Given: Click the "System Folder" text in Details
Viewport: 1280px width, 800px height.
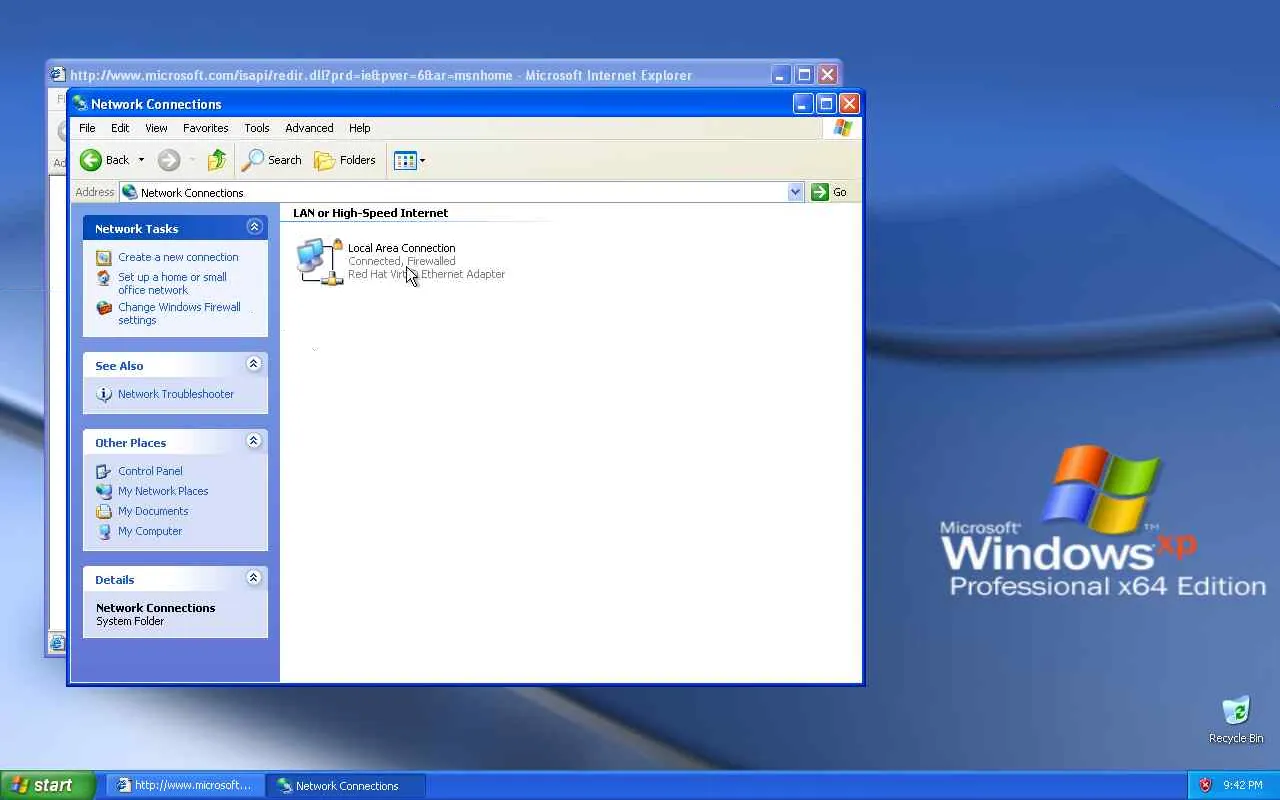Looking at the screenshot, I should tap(130, 621).
